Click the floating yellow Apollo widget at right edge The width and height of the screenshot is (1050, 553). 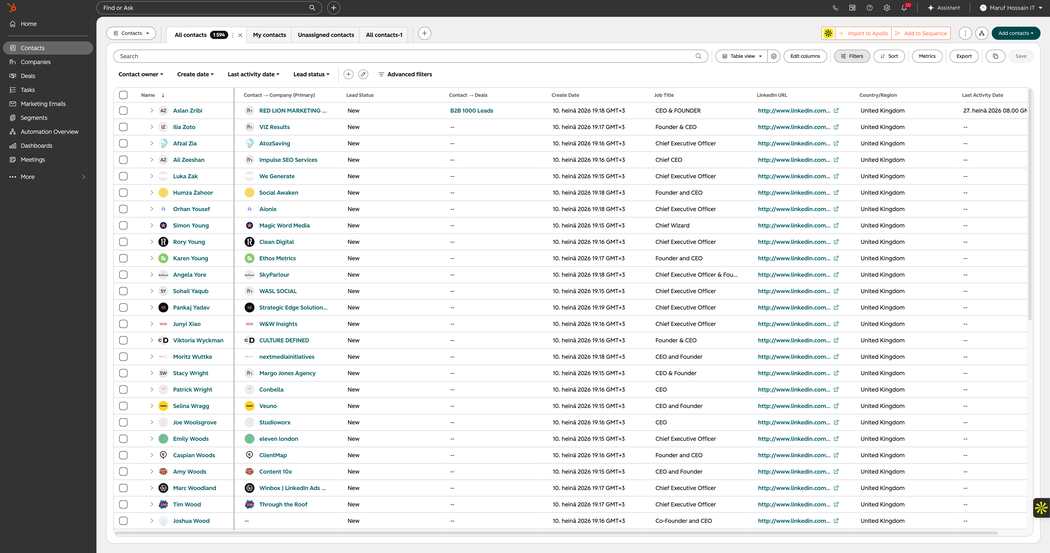(1041, 507)
